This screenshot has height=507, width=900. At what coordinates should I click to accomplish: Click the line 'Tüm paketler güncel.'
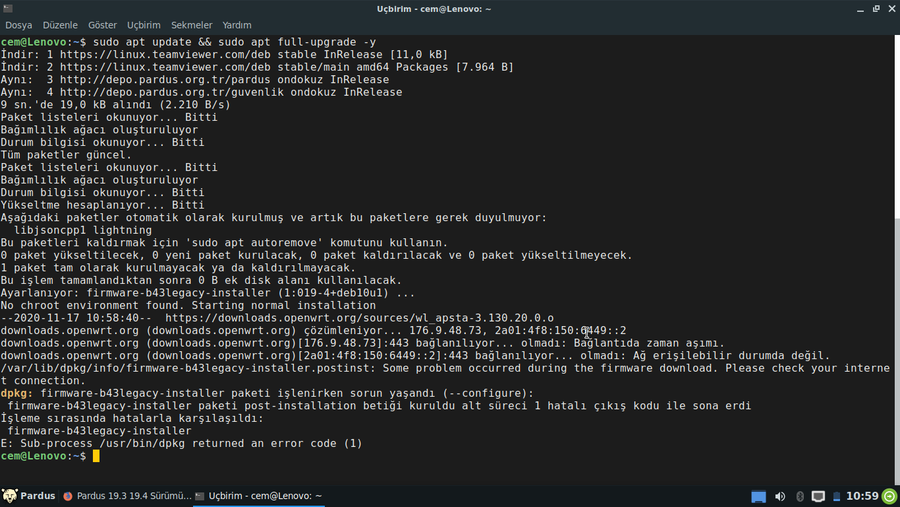pyautogui.click(x=66, y=155)
